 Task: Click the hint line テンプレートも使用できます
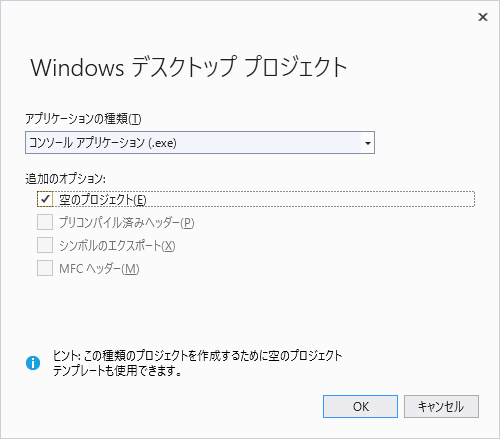117,370
